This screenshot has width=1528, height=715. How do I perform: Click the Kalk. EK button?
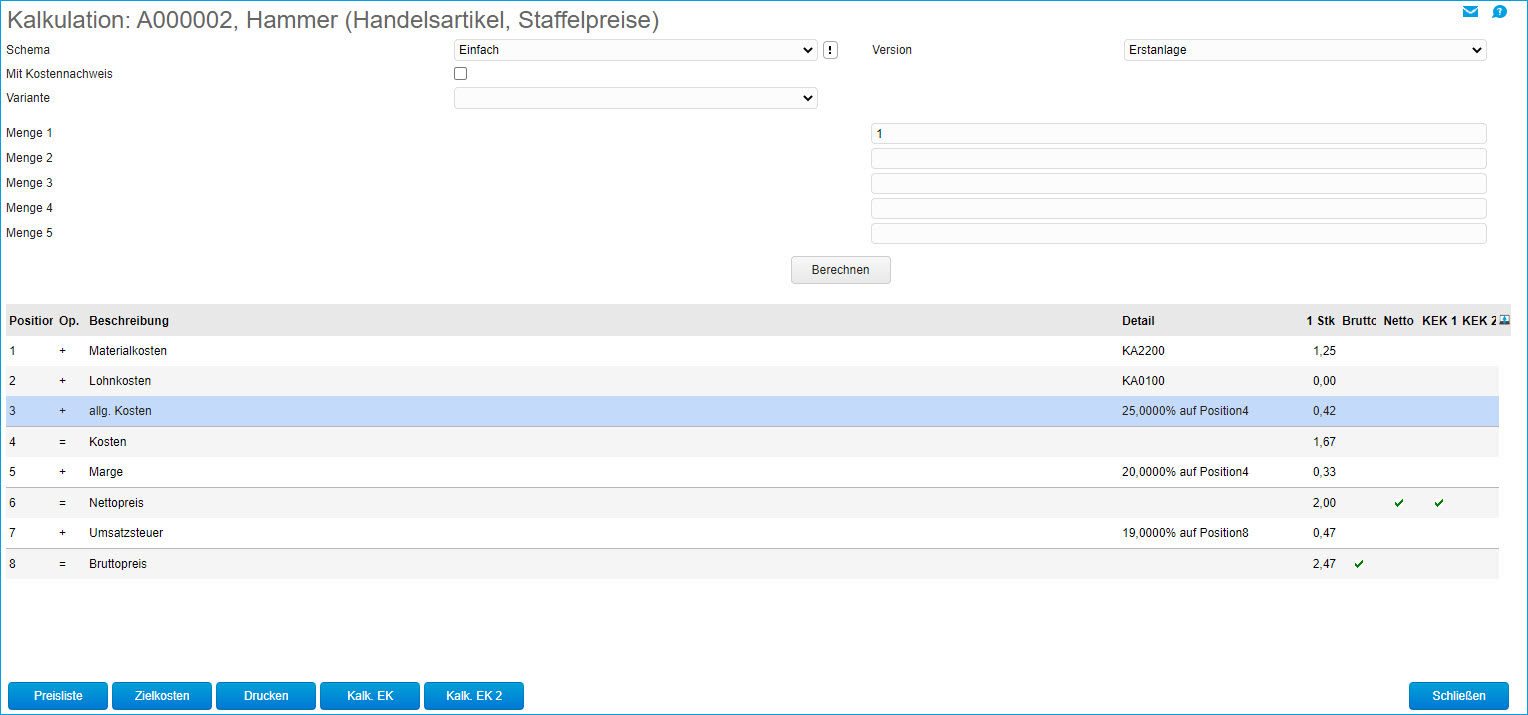coord(370,696)
